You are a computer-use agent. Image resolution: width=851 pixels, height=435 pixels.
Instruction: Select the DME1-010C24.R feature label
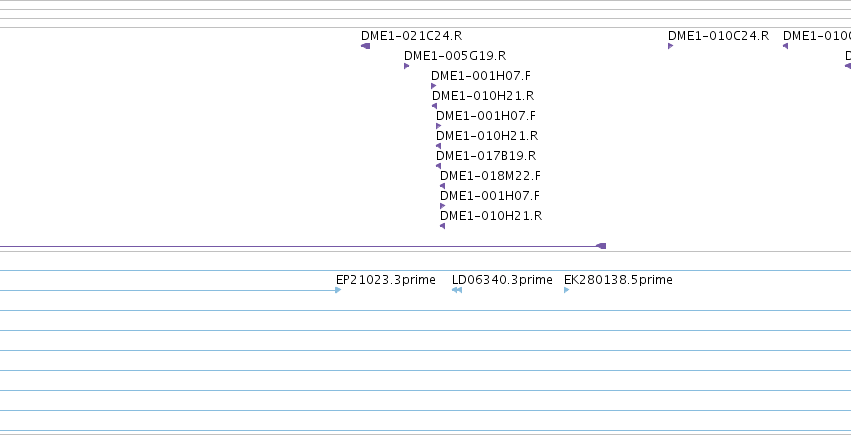point(718,36)
